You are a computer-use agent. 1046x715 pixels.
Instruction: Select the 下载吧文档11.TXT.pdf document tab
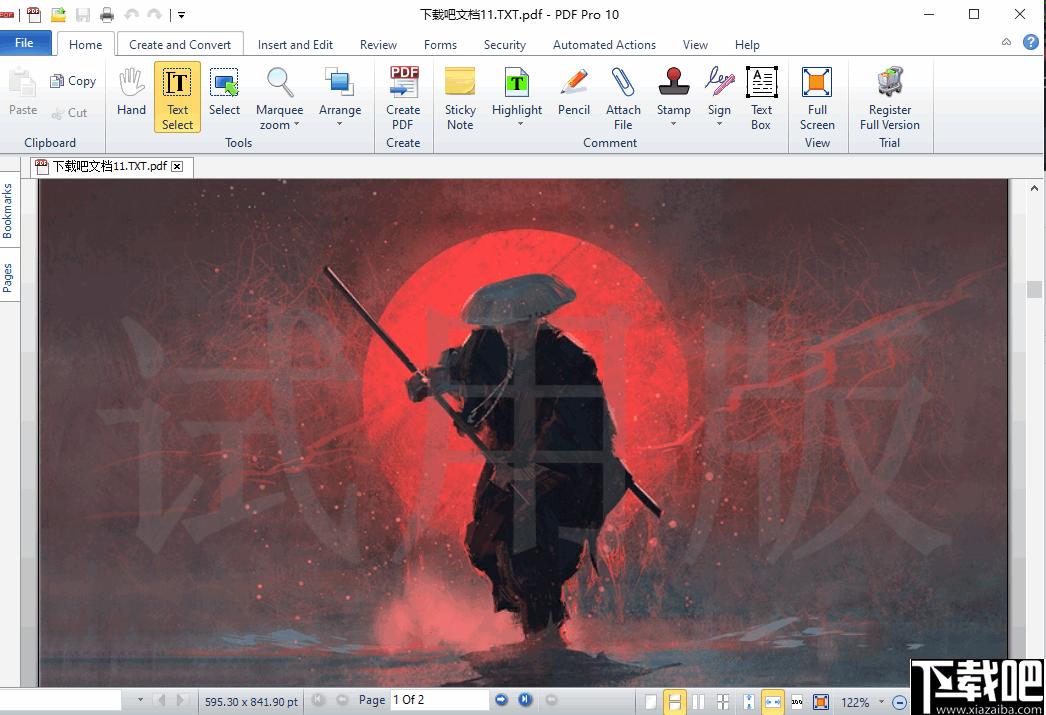click(x=111, y=166)
